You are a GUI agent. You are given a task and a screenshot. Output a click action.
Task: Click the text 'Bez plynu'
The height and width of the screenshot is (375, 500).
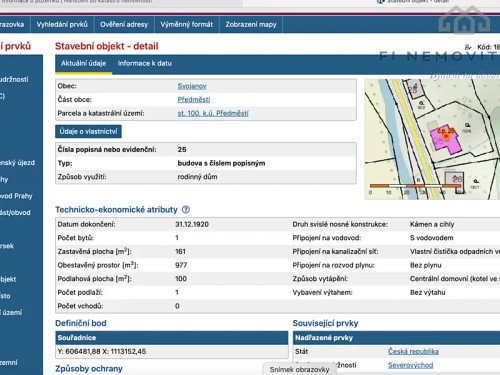[426, 265]
